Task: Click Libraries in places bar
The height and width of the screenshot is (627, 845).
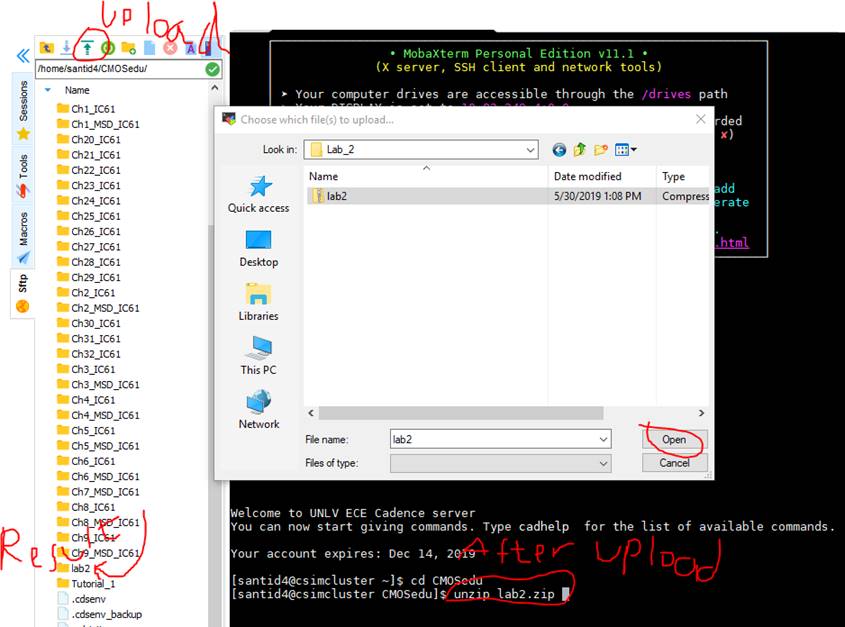Action: (259, 302)
